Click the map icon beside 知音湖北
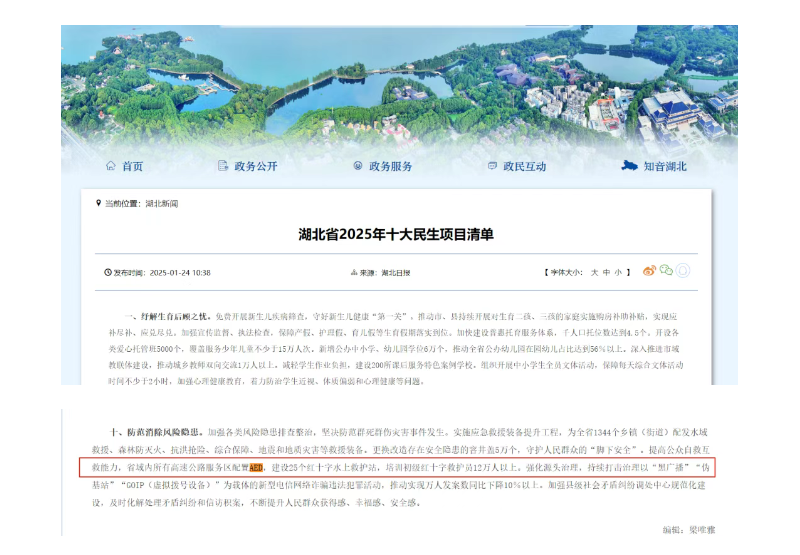 [x=629, y=166]
